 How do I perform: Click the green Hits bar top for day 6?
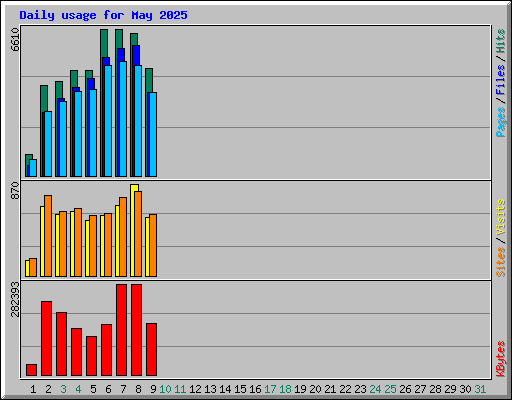(104, 43)
